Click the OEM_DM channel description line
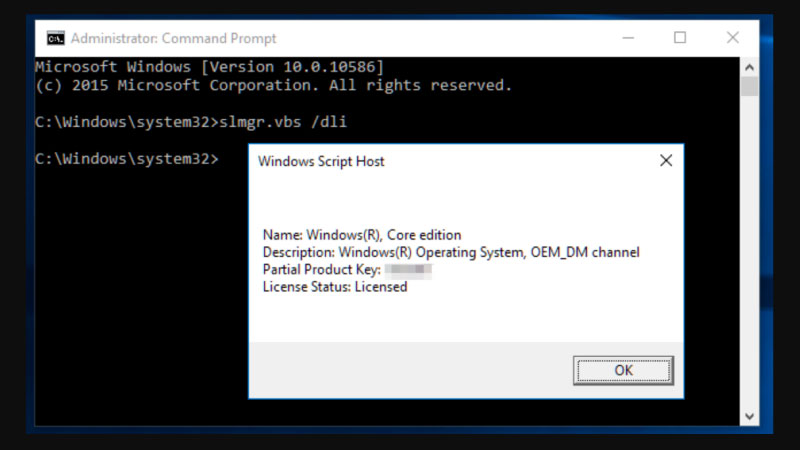Viewport: 800px width, 450px height. point(450,252)
